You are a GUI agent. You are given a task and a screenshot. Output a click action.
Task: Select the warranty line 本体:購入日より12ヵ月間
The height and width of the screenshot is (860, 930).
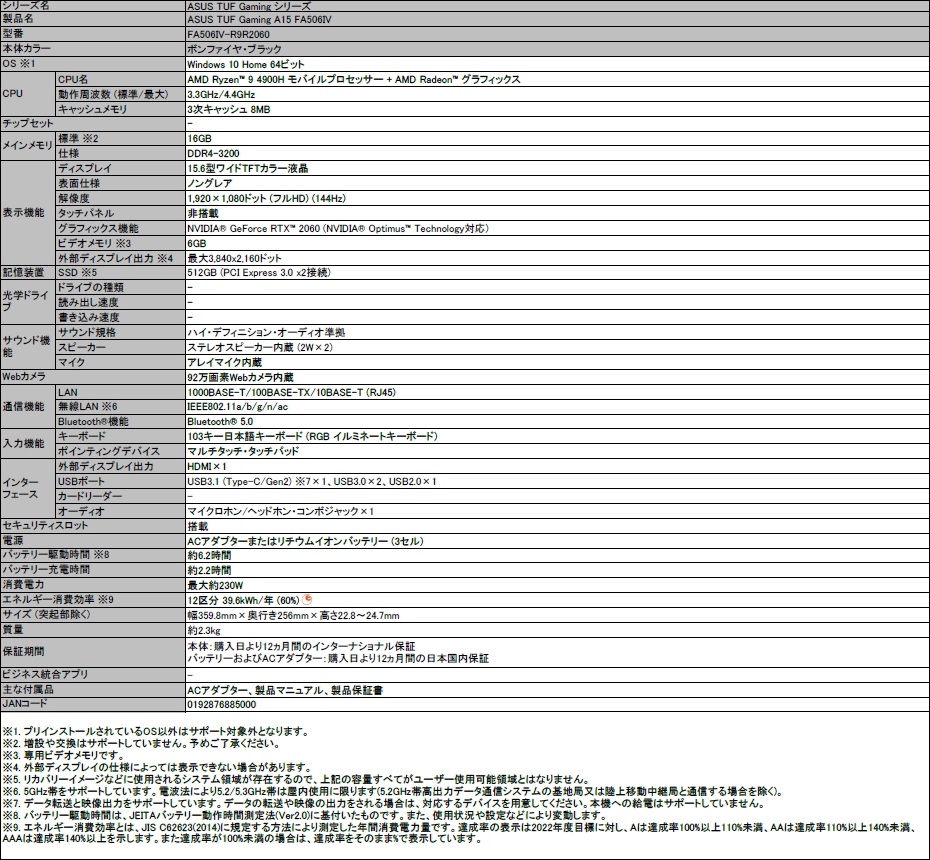(x=301, y=646)
